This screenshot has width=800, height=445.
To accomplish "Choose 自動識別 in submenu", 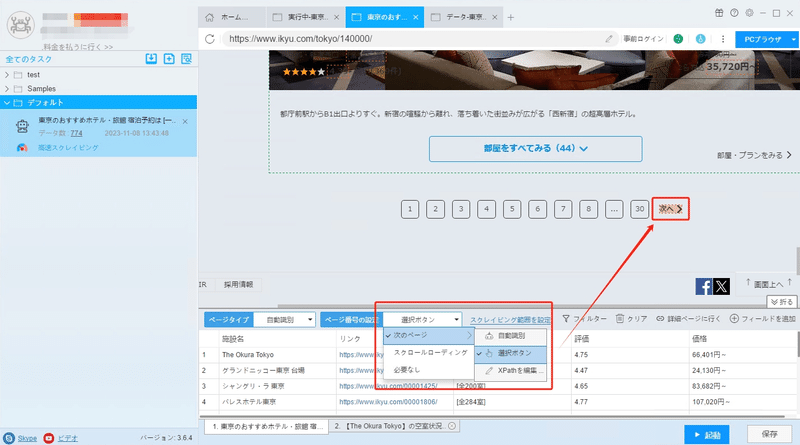I will pyautogui.click(x=511, y=336).
